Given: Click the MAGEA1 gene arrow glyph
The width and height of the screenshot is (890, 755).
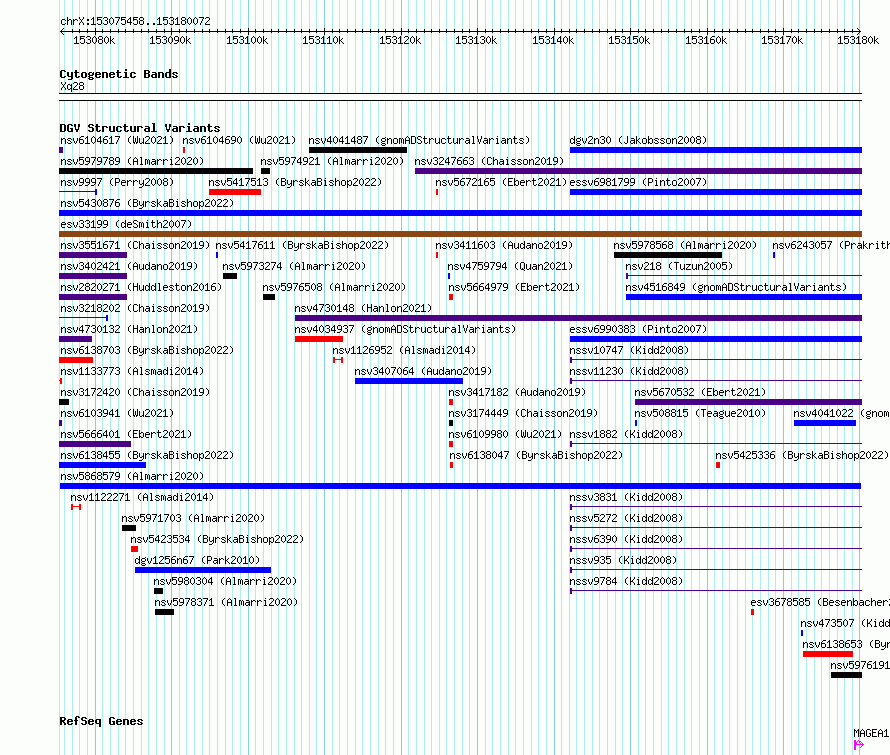Looking at the screenshot, I should coord(858,745).
